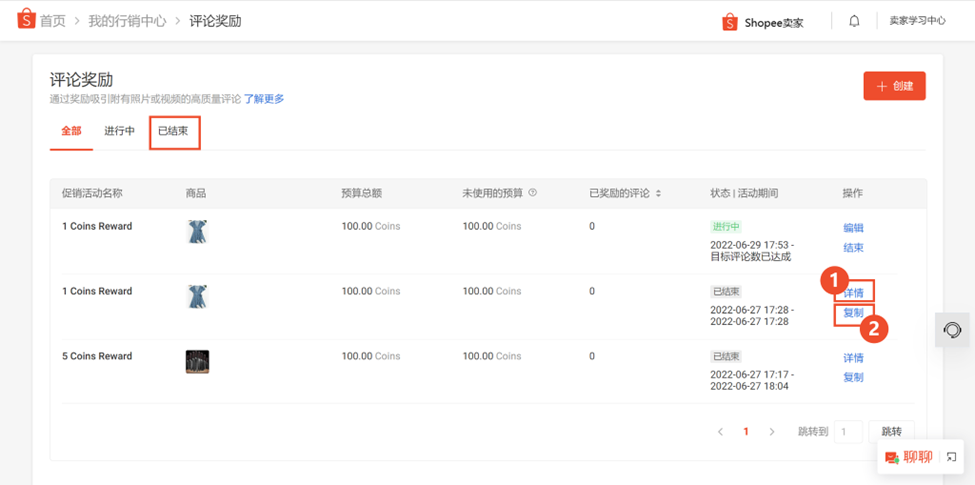Open the 了解更多 link

[x=264, y=99]
